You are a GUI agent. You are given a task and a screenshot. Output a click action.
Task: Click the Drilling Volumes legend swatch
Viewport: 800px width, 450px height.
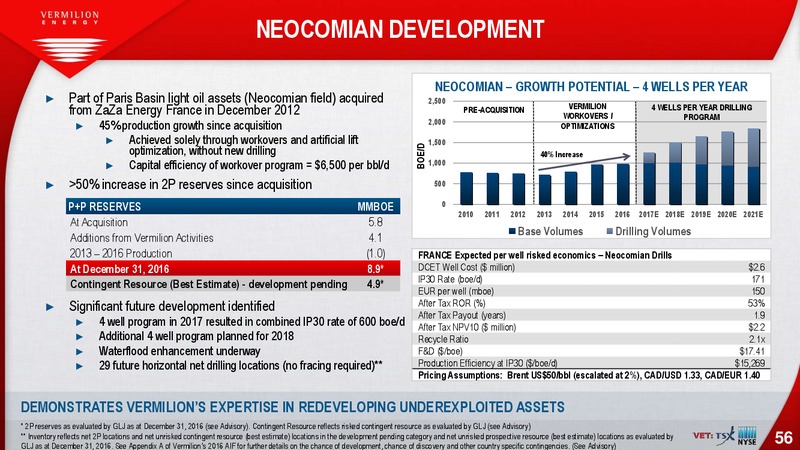[609, 232]
